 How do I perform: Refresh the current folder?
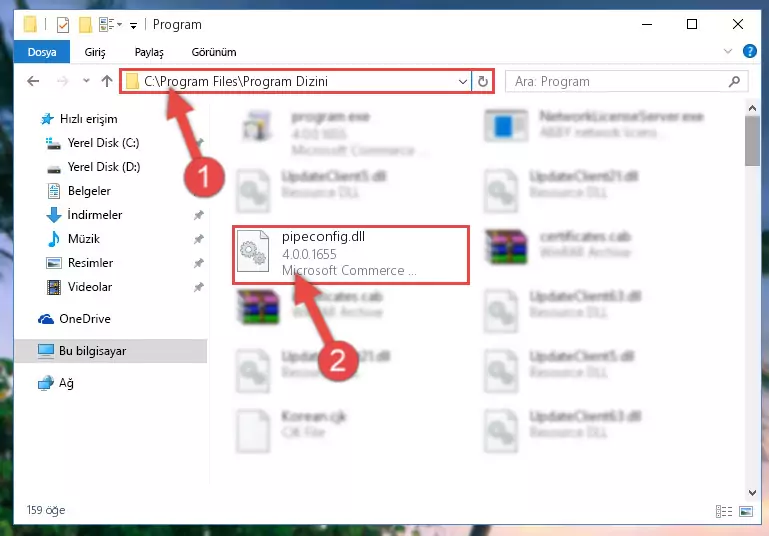pyautogui.click(x=483, y=81)
